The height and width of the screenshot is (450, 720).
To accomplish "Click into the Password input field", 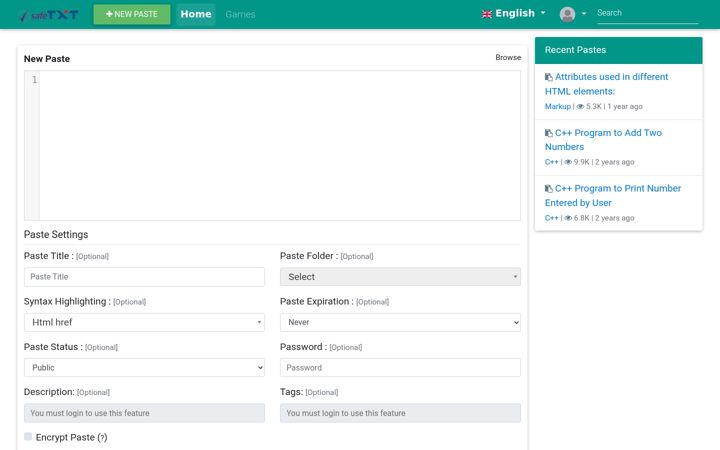I will pos(400,368).
